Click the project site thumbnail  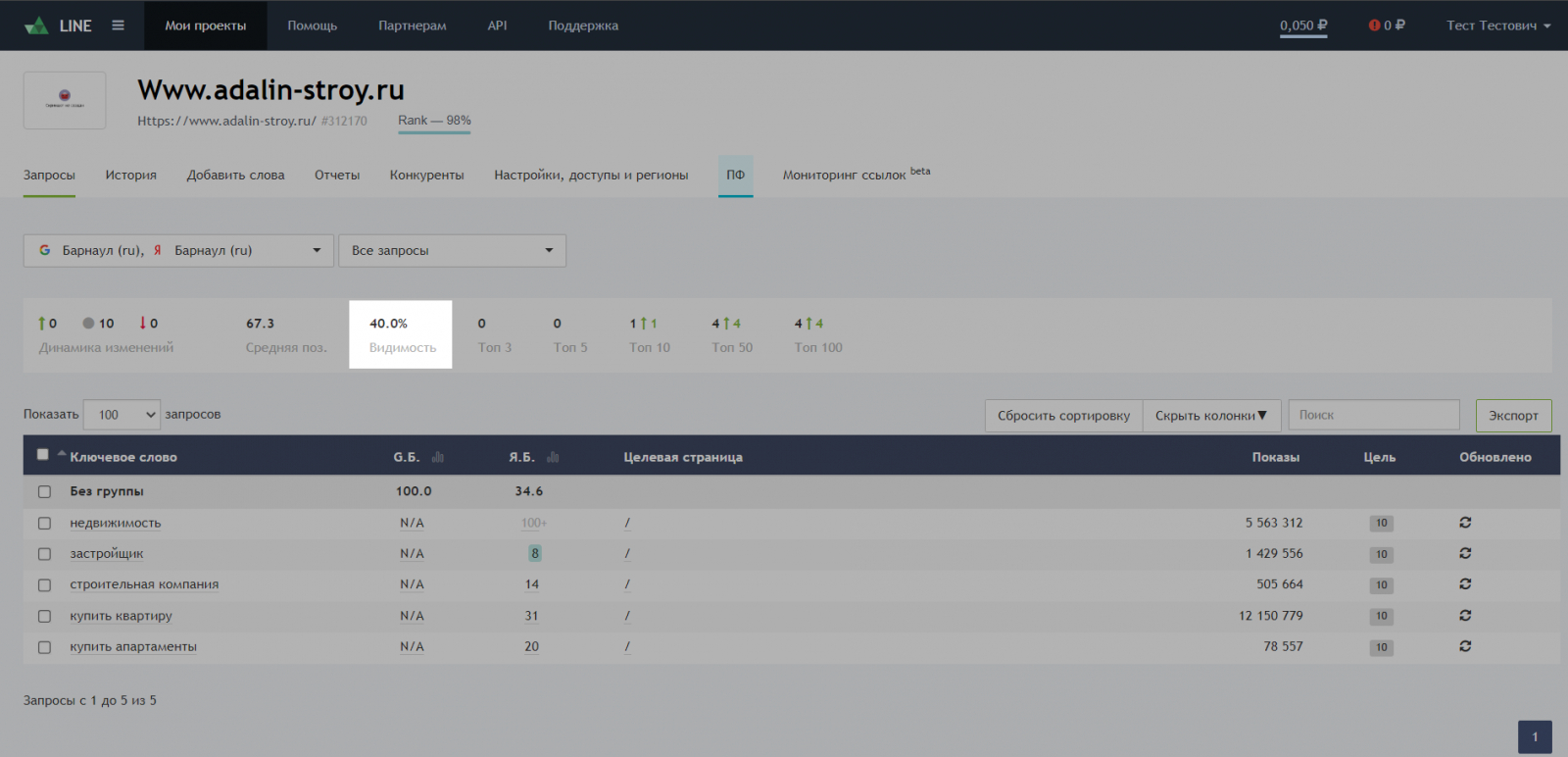(65, 100)
